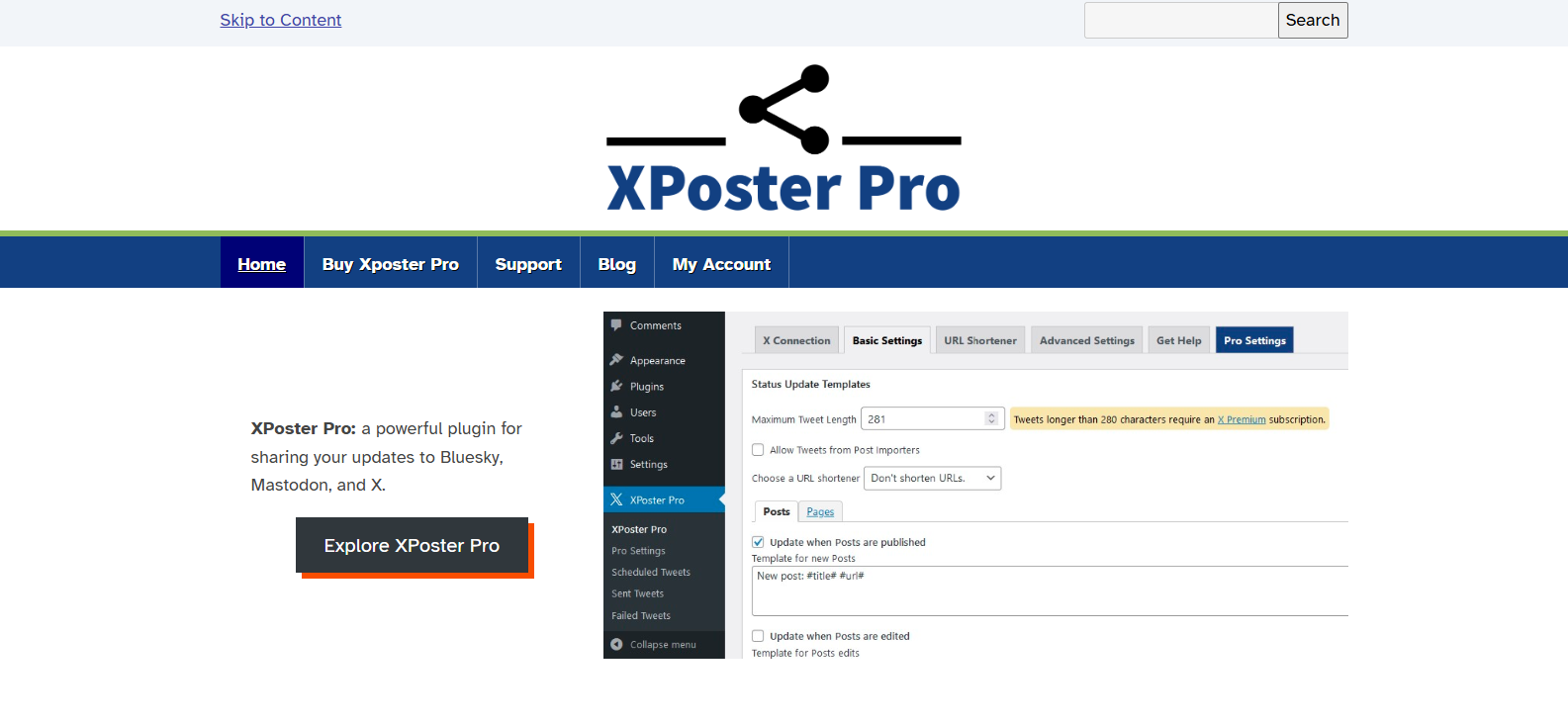
Task: Click the Users person icon
Action: coord(616,411)
